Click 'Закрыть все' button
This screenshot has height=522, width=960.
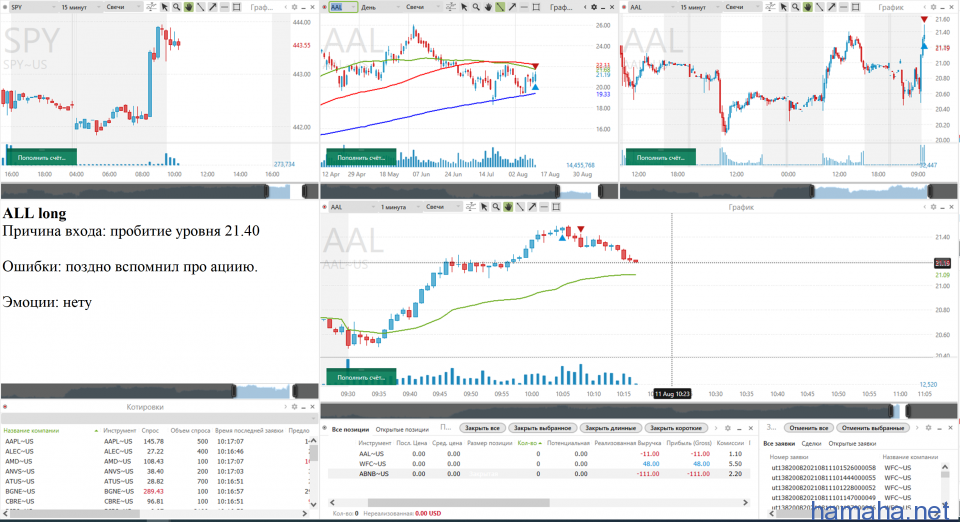tap(482, 428)
